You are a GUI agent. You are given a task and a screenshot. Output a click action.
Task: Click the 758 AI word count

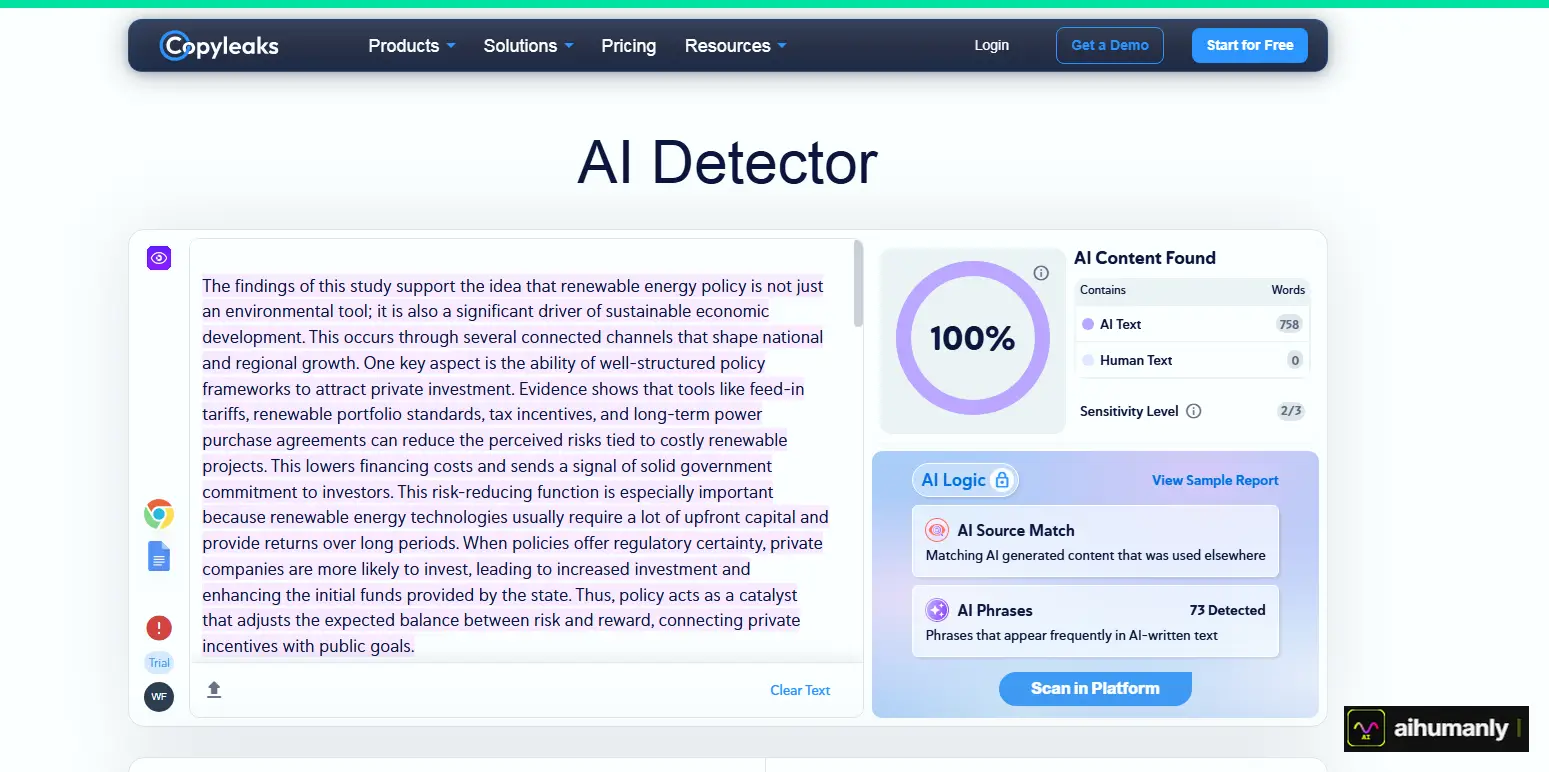pos(1289,324)
